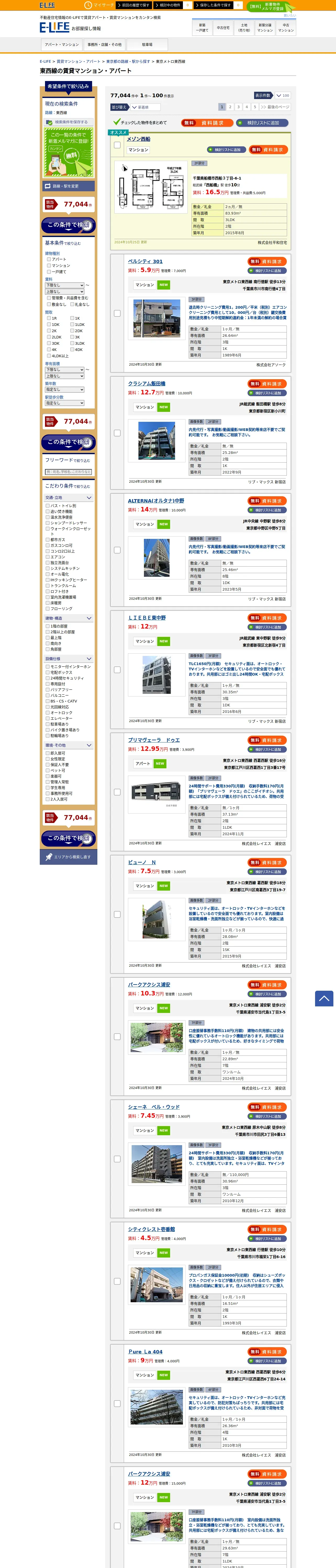Click 資料請求 for シェーネ ベル・ウッド
This screenshot has width=336, height=1568.
(267, 1107)
